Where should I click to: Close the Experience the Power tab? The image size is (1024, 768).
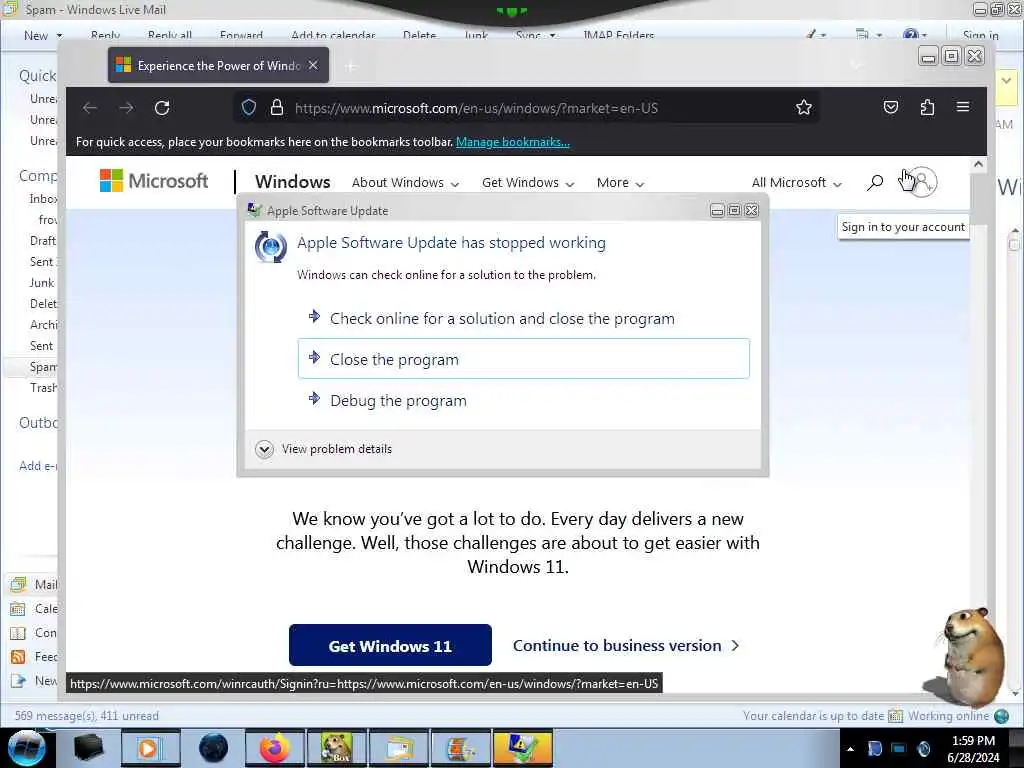(x=313, y=65)
